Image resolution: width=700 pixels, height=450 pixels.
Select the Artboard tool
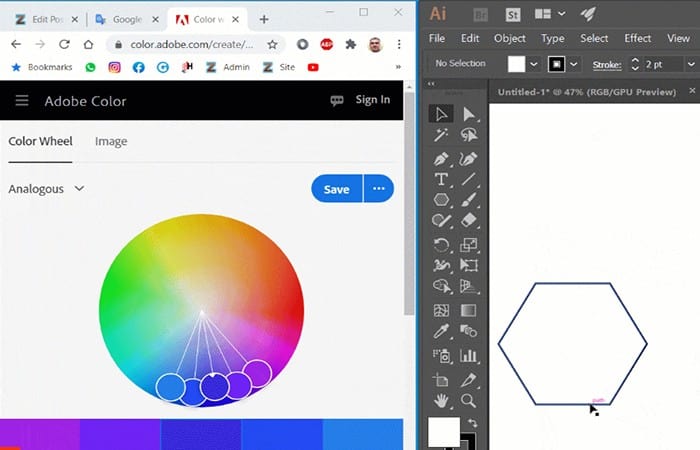(441, 380)
